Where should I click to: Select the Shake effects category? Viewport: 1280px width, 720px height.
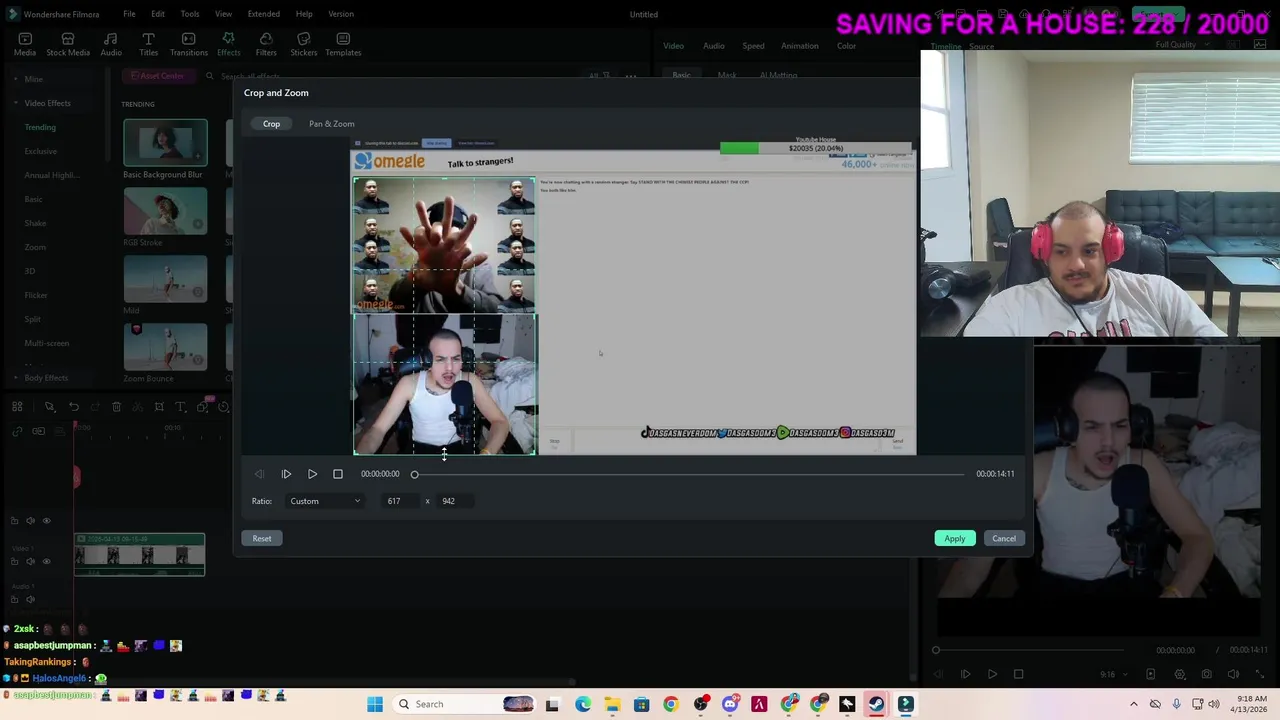coord(35,223)
